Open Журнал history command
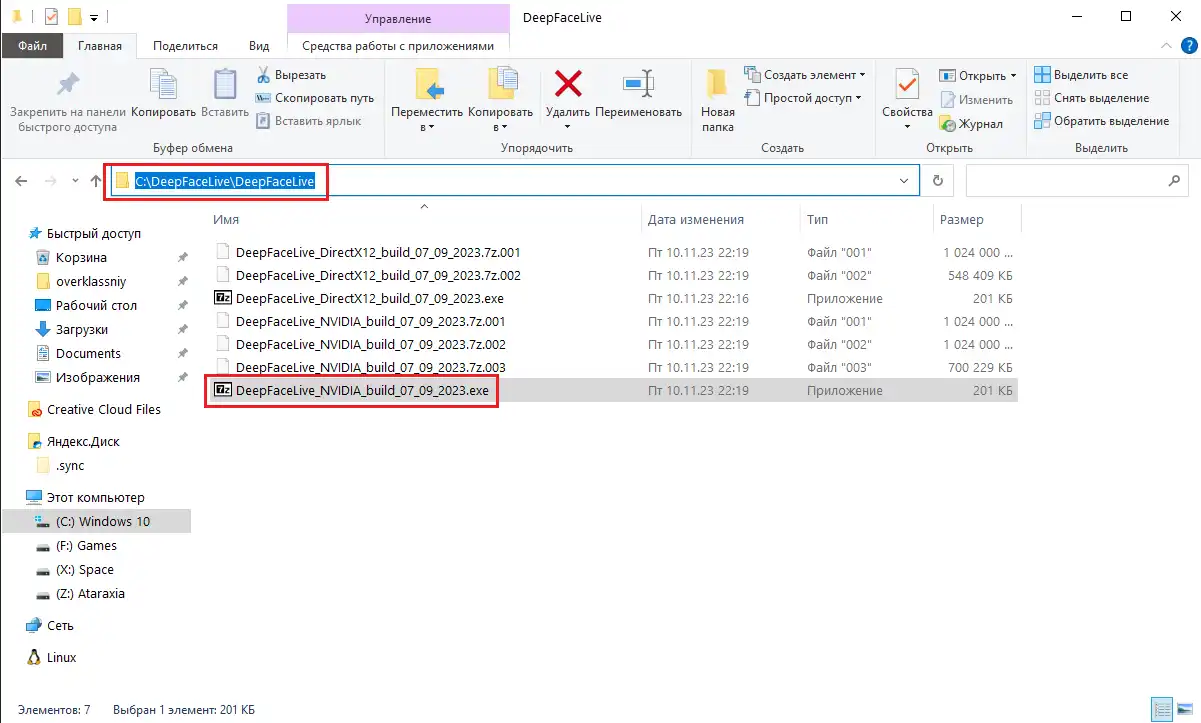 tap(971, 124)
